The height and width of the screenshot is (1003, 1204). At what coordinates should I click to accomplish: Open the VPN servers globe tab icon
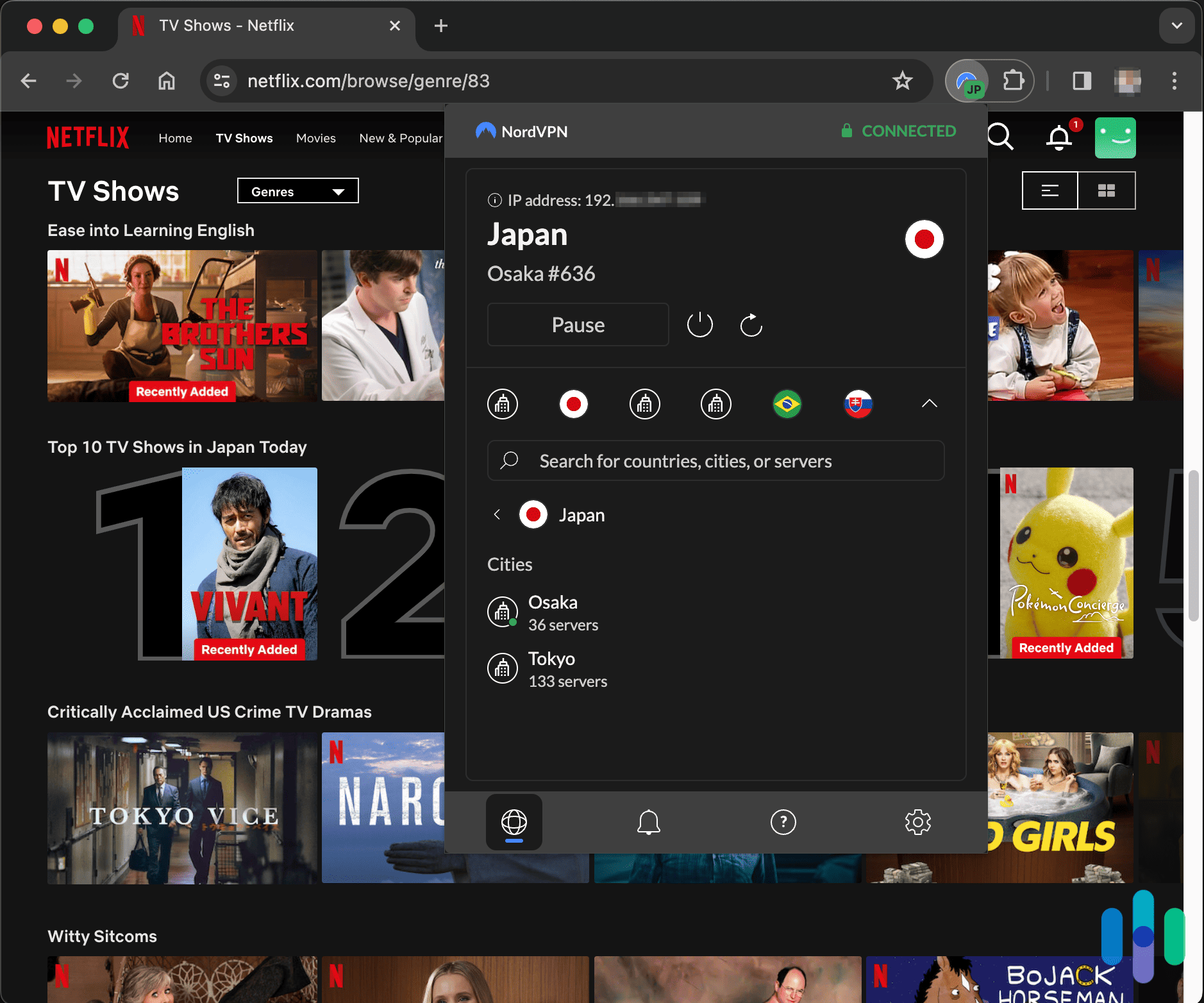[x=513, y=822]
